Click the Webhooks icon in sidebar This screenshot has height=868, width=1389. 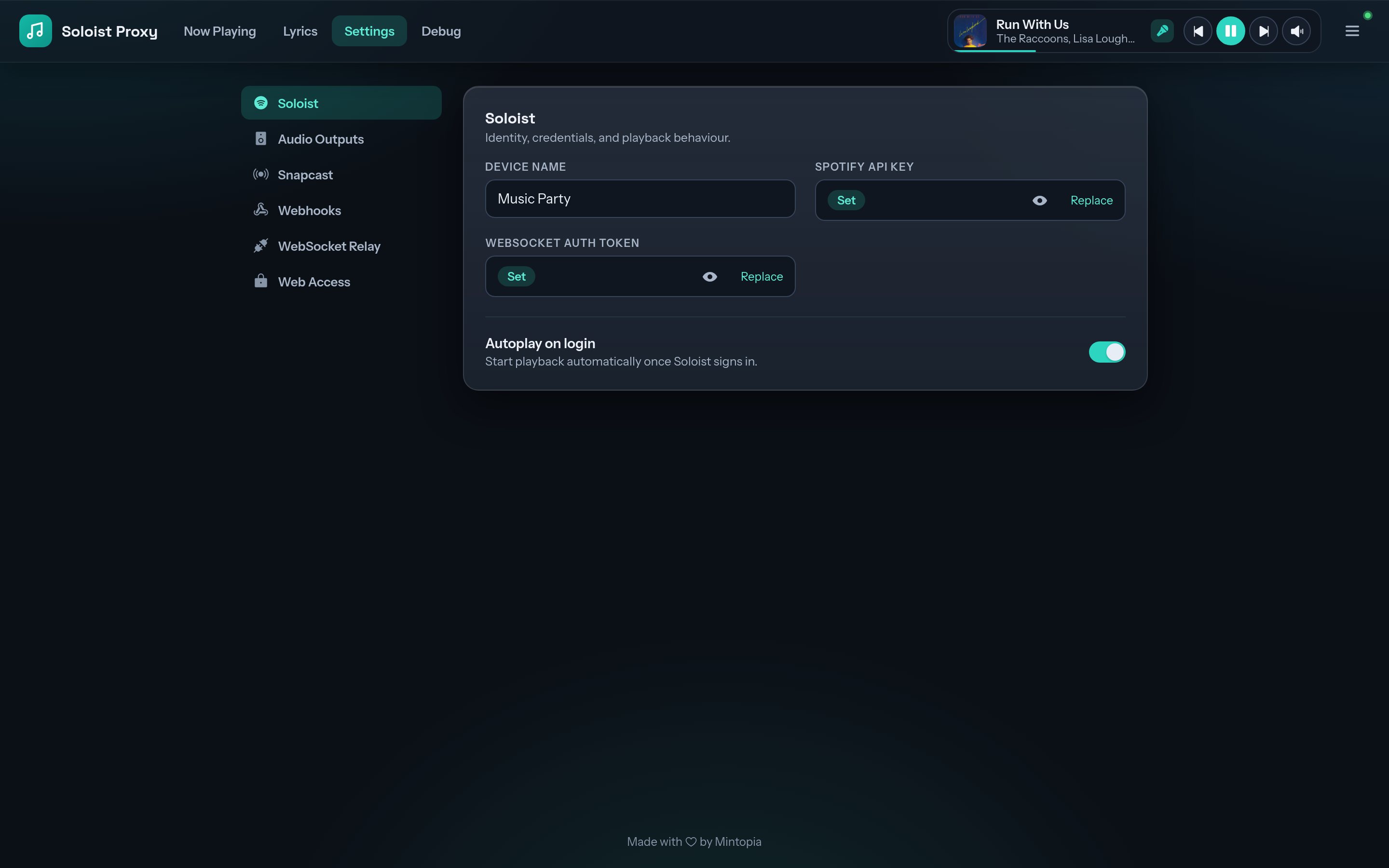click(x=260, y=210)
